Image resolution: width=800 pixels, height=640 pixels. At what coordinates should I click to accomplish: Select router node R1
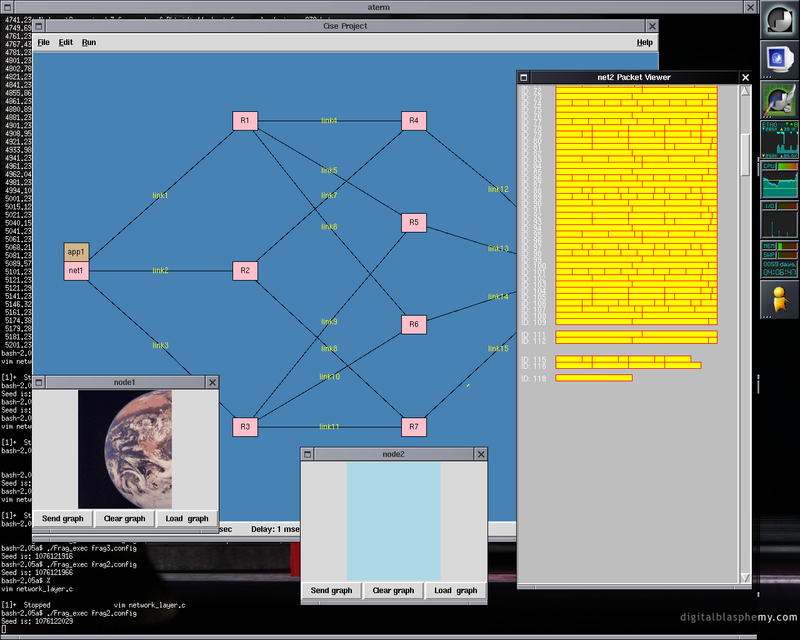tap(245, 121)
